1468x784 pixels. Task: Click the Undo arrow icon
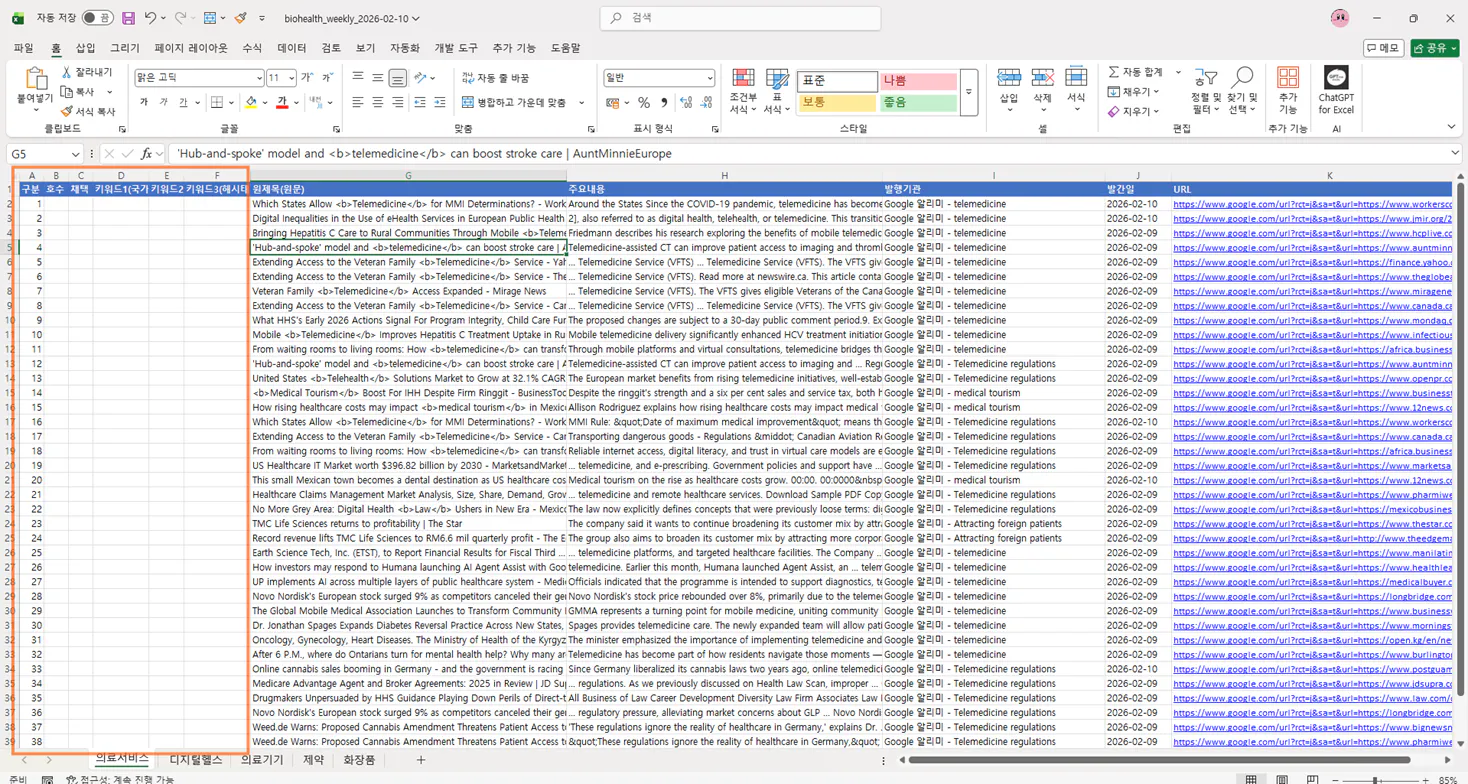(x=150, y=18)
